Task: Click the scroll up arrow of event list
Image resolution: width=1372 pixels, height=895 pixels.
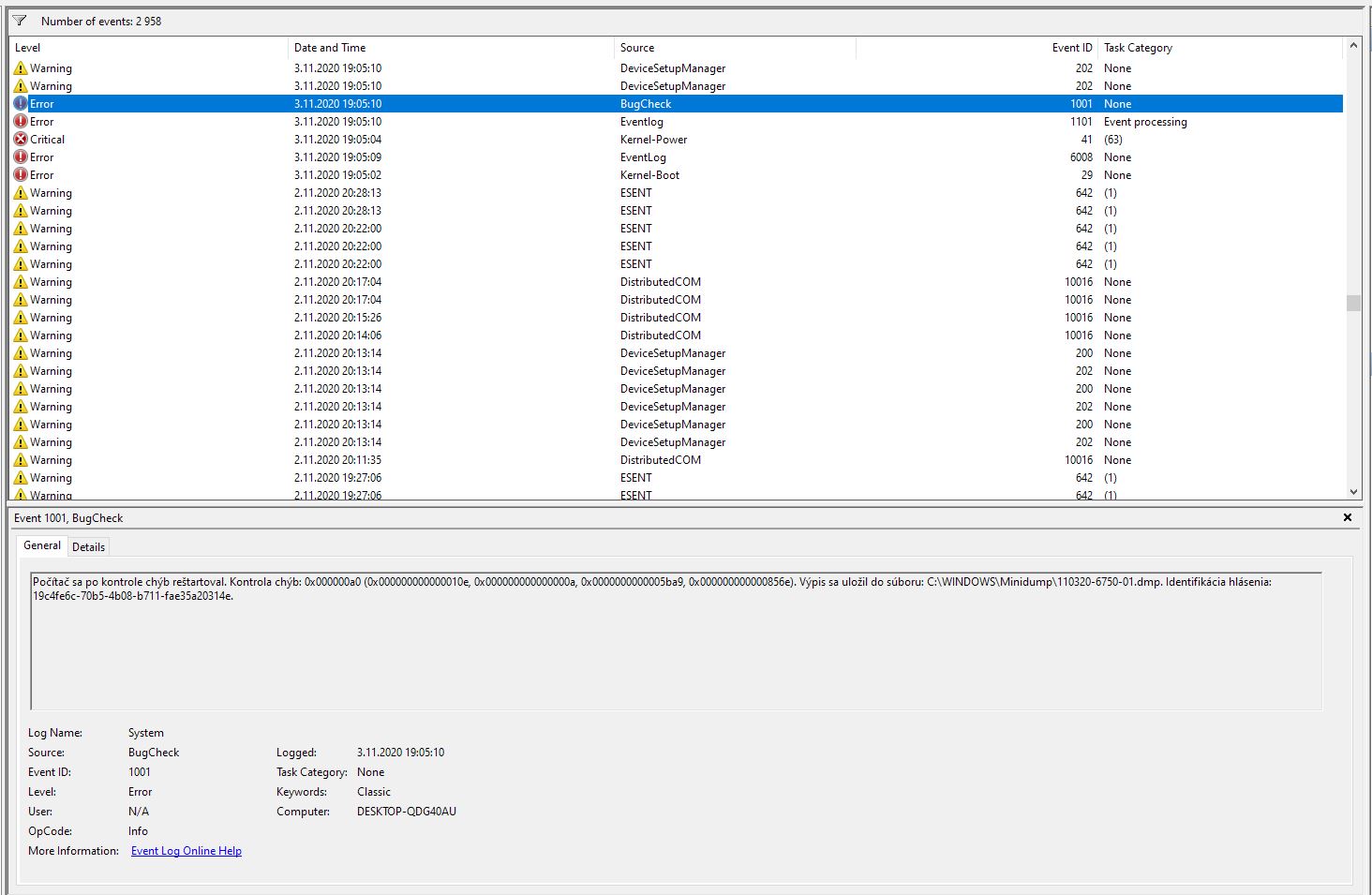Action: pyautogui.click(x=1353, y=46)
